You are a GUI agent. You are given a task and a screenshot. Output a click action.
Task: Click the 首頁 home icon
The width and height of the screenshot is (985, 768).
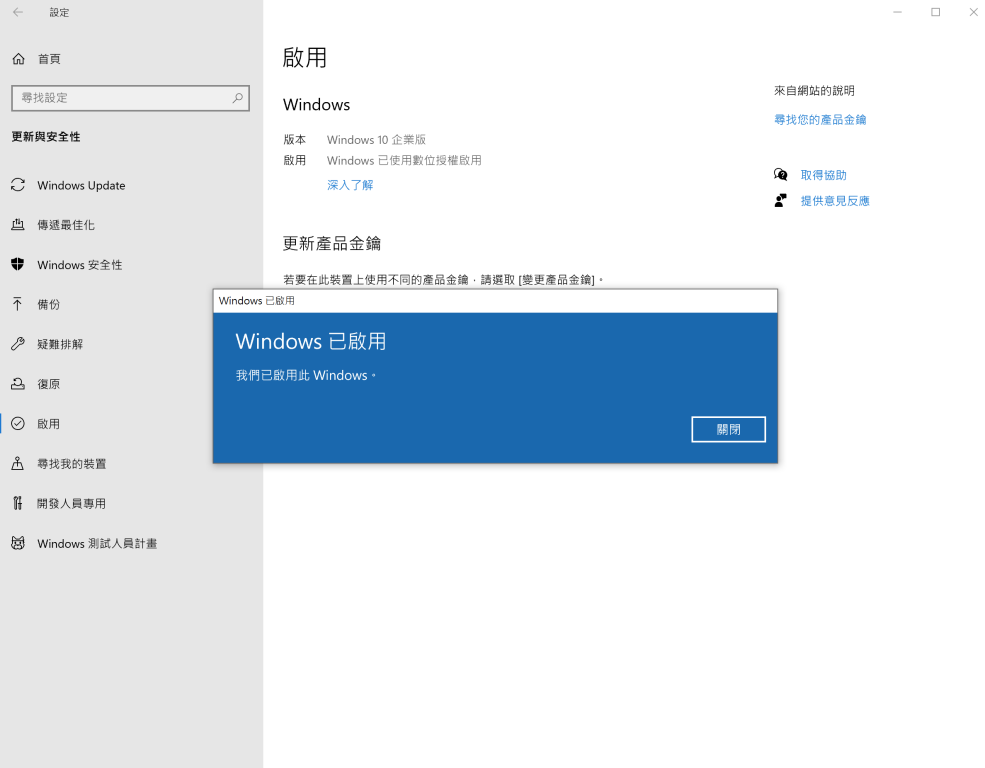pyautogui.click(x=18, y=59)
